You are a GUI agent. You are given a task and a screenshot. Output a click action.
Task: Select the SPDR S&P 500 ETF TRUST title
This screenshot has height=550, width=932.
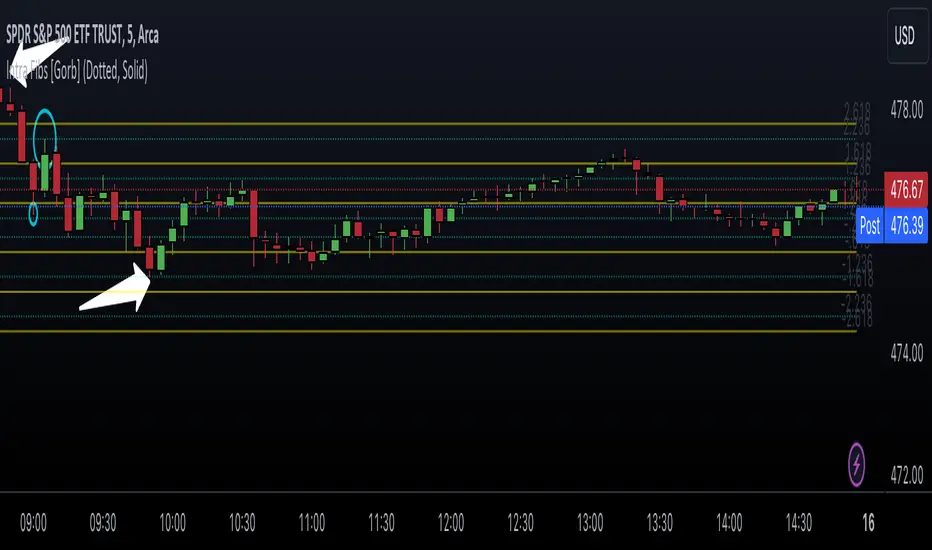click(83, 36)
